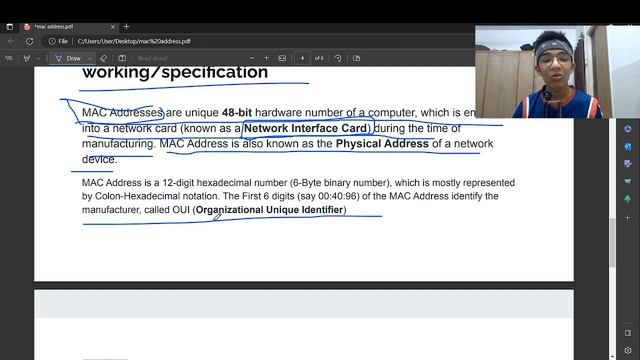Open a new browser tab
The image size is (640, 360).
[127, 27]
